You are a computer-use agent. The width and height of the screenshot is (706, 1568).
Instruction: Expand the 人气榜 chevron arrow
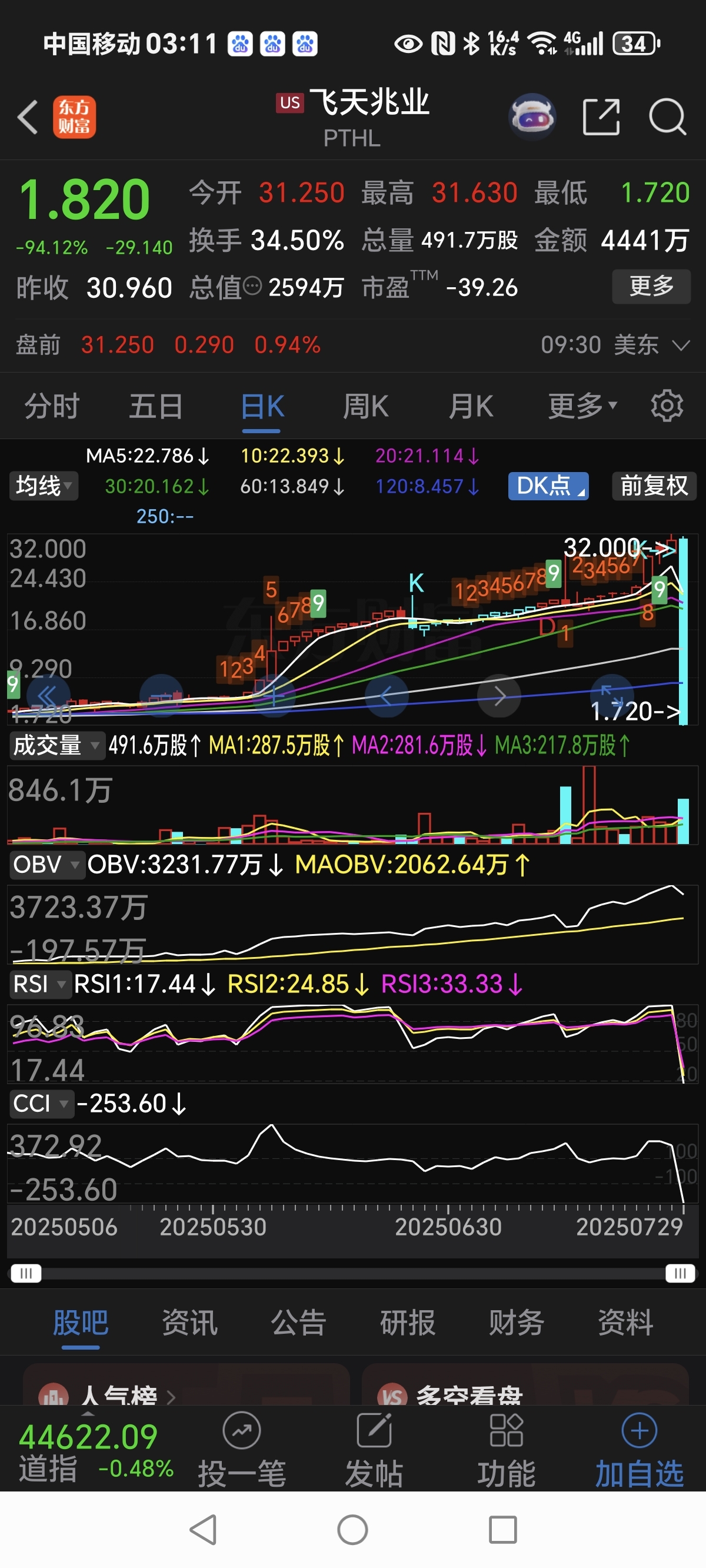pyautogui.click(x=171, y=1396)
